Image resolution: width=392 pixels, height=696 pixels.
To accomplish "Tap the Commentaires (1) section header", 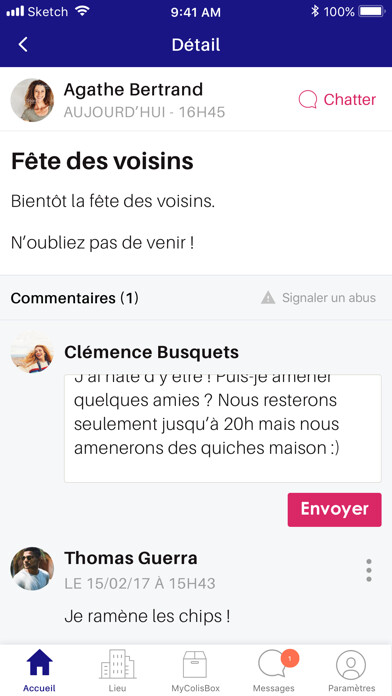I will click(75, 298).
